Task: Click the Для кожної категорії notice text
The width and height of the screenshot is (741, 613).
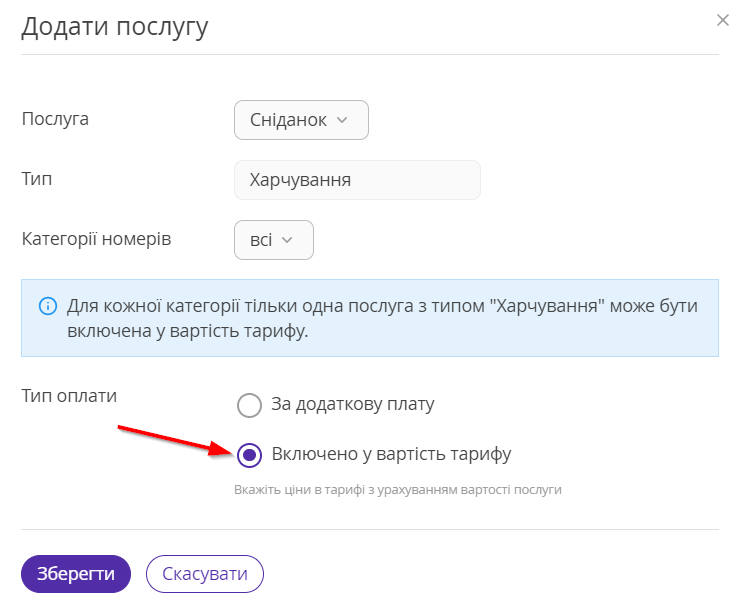Action: click(382, 318)
